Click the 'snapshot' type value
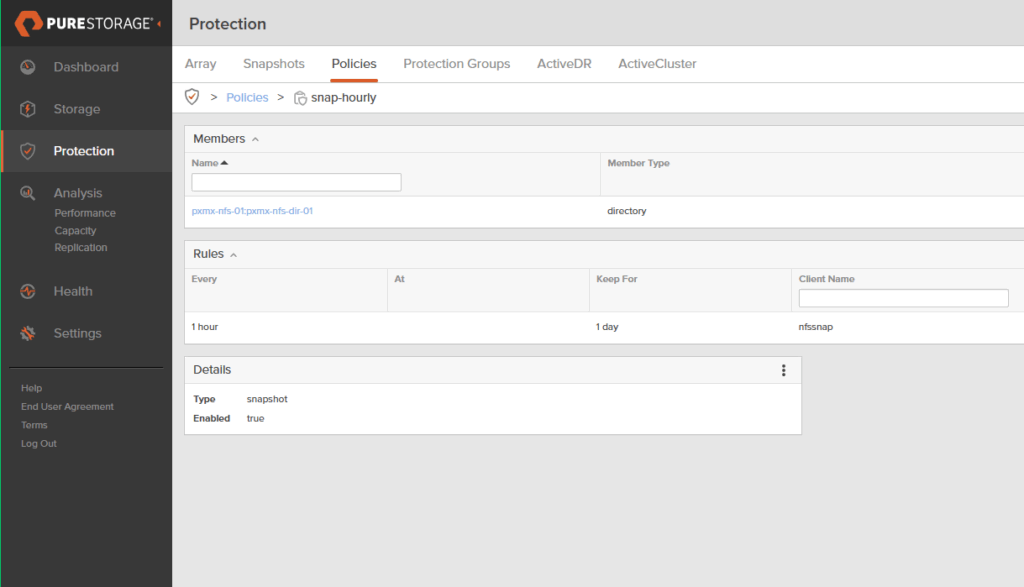 pos(267,399)
